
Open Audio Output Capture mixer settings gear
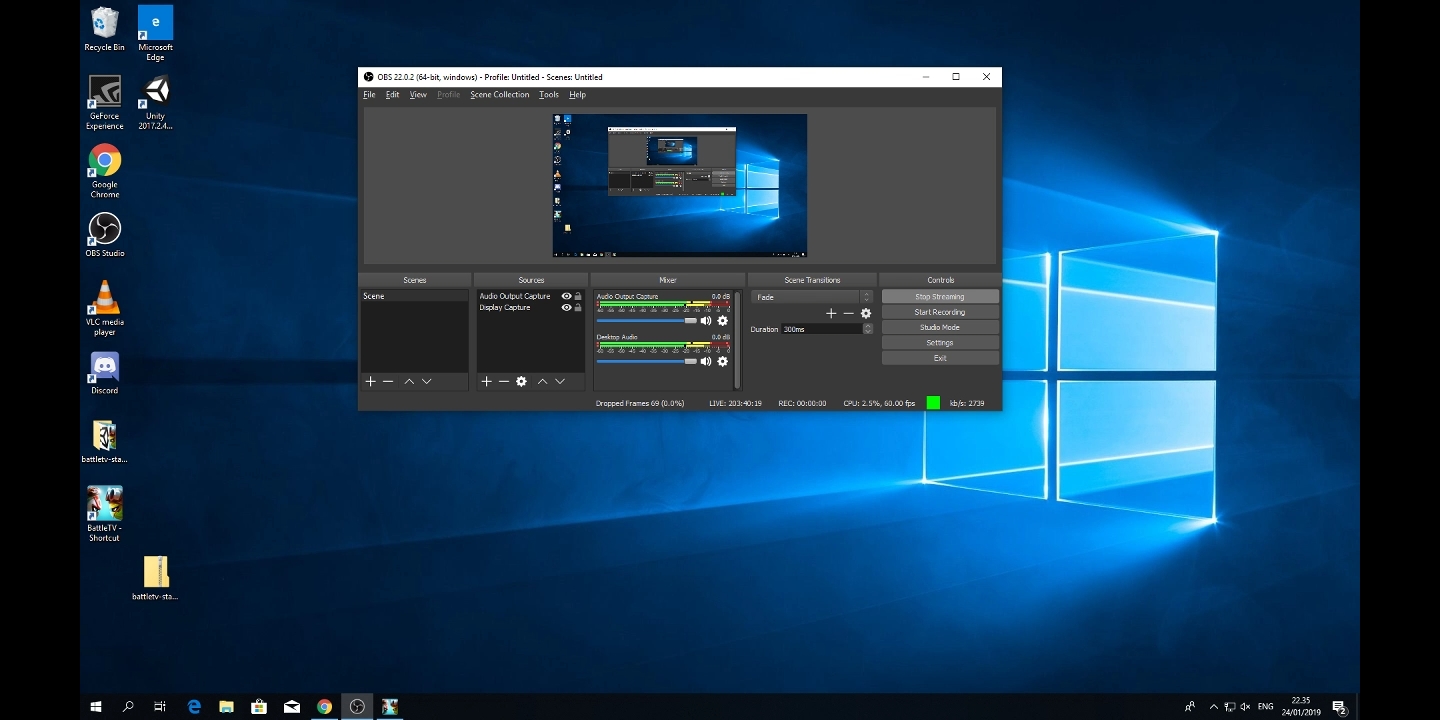(x=723, y=321)
